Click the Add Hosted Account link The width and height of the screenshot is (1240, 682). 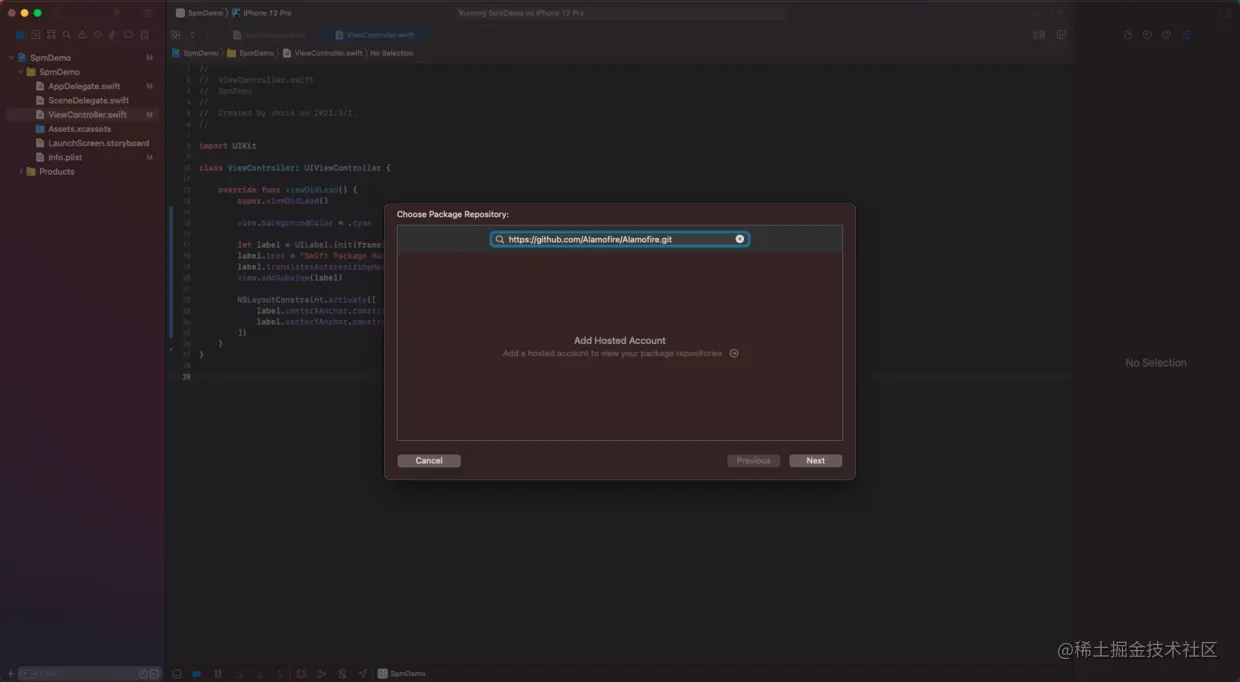click(620, 341)
